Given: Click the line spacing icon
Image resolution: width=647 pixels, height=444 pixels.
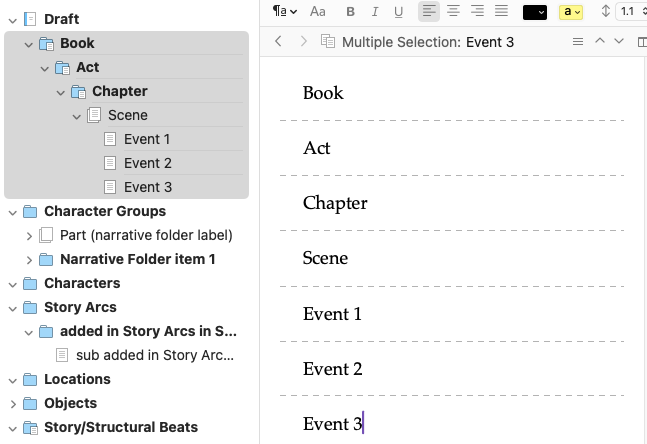Looking at the screenshot, I should [x=606, y=12].
